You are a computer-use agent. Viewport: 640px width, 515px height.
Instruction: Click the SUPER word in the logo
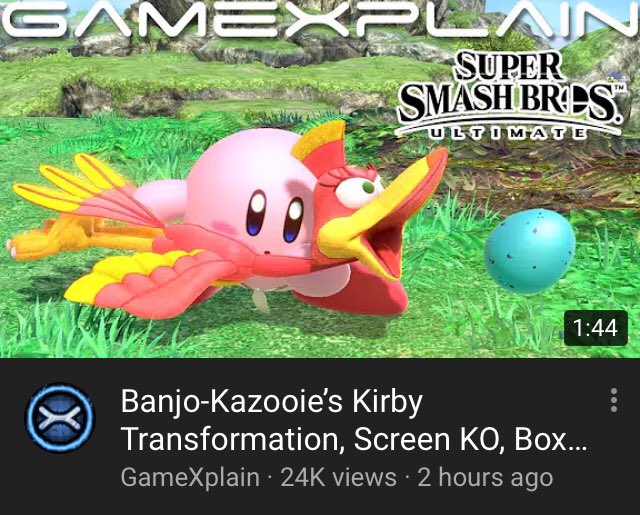coord(507,67)
